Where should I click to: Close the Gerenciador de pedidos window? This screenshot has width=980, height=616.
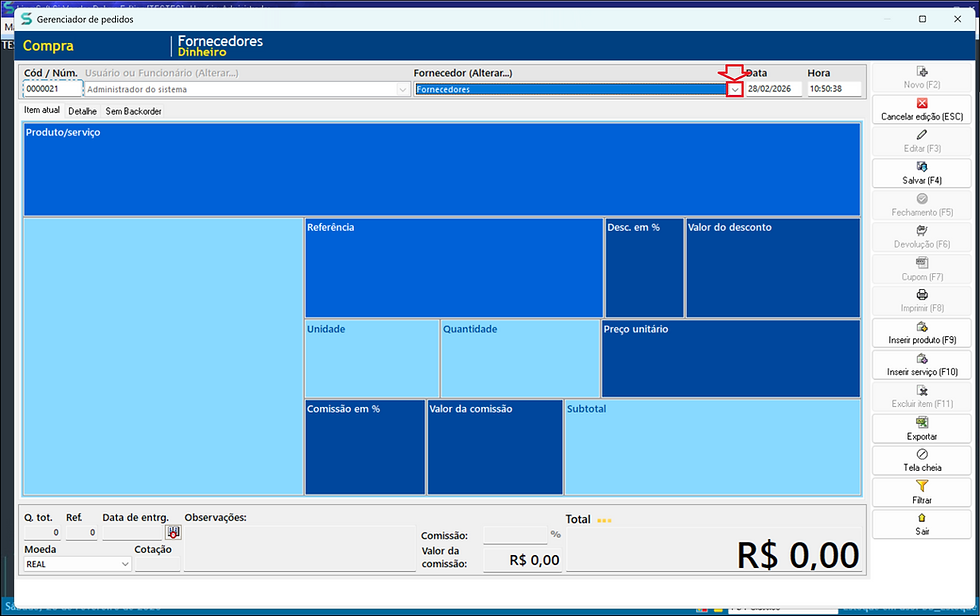(x=957, y=19)
